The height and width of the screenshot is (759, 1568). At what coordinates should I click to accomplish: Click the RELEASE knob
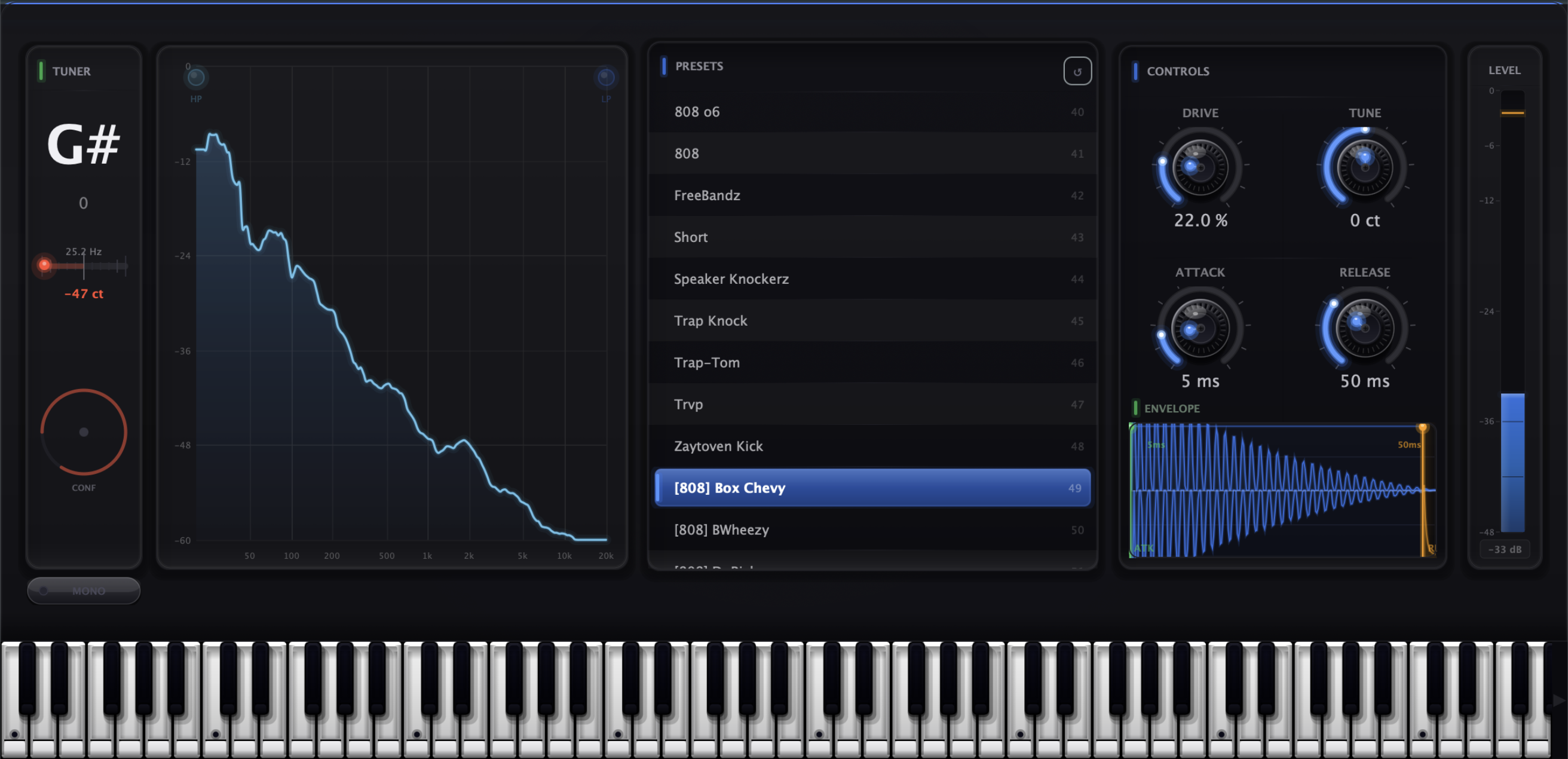1365,329
